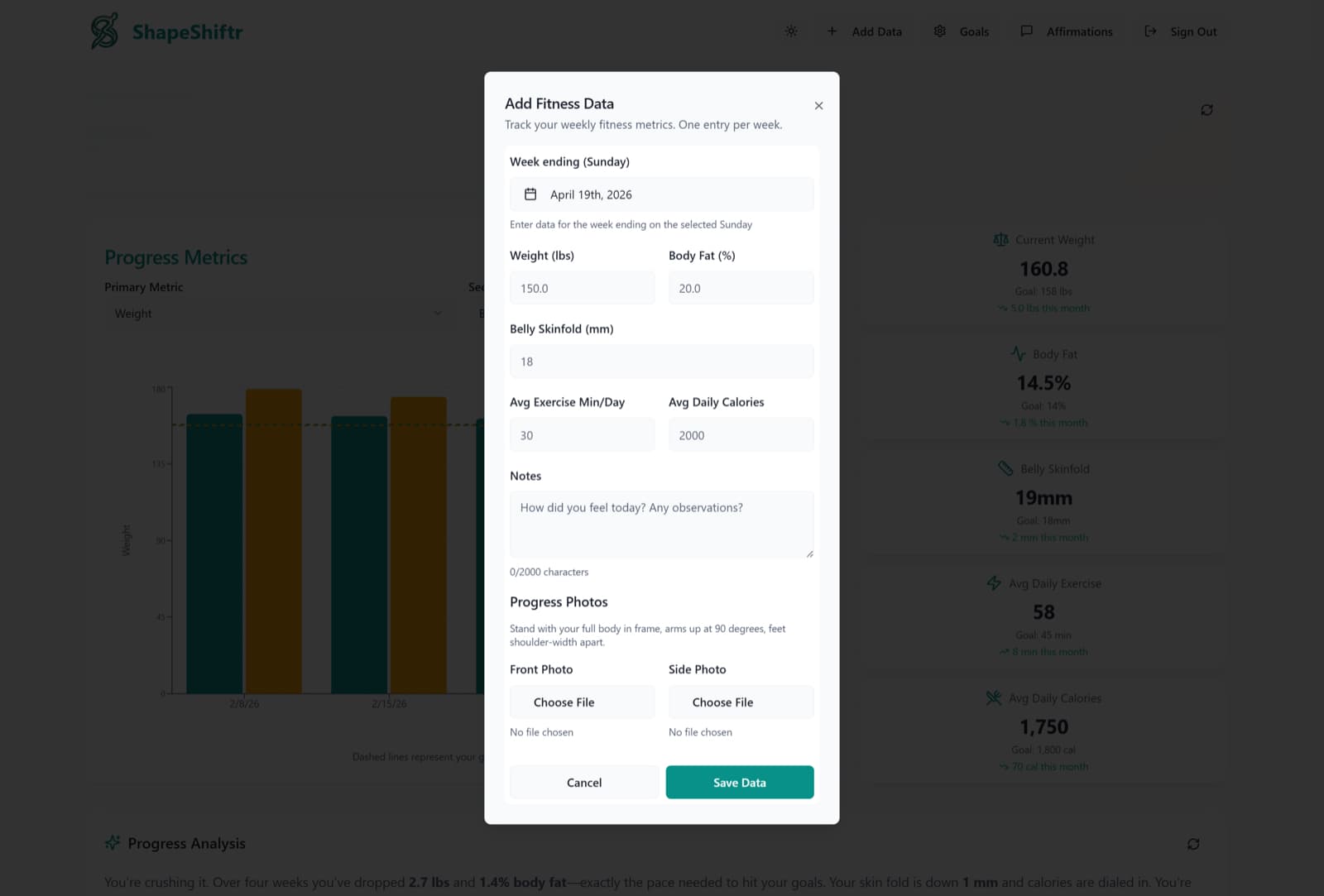1324x896 pixels.
Task: Click the 1,750 avg daily calories value
Action: coord(1043,727)
